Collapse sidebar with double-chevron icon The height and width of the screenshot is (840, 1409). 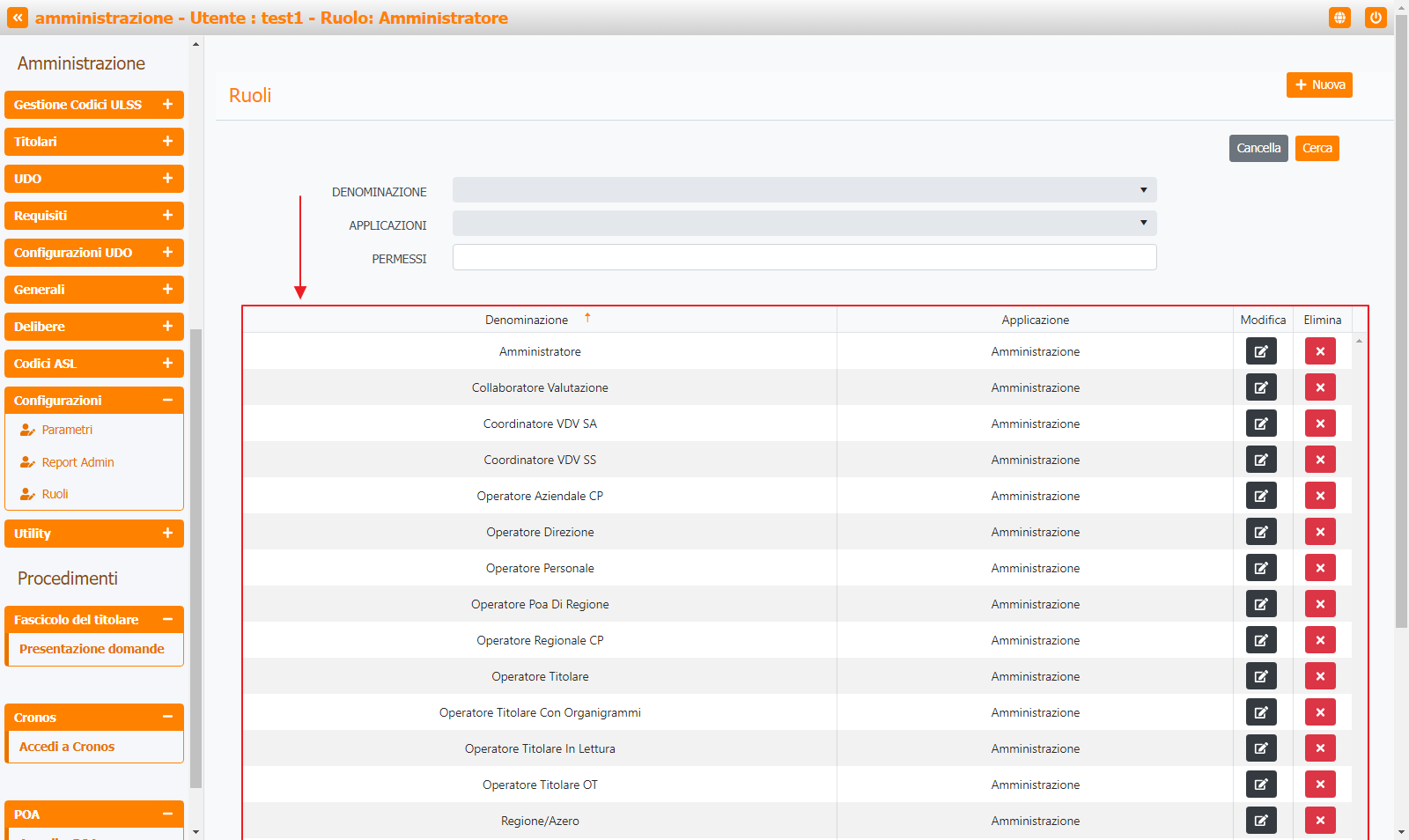click(18, 18)
